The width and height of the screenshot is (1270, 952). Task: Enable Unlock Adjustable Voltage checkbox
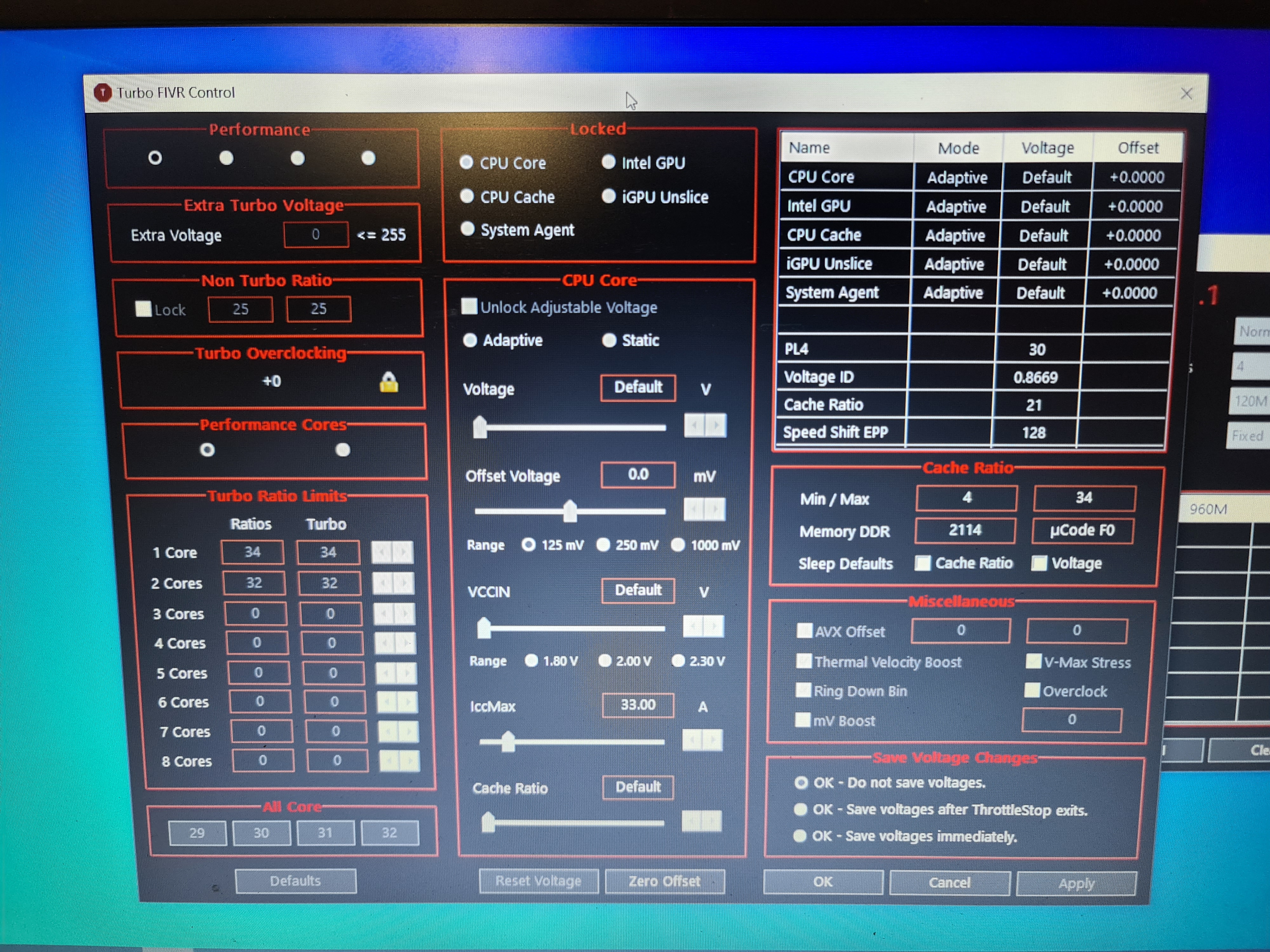(469, 307)
